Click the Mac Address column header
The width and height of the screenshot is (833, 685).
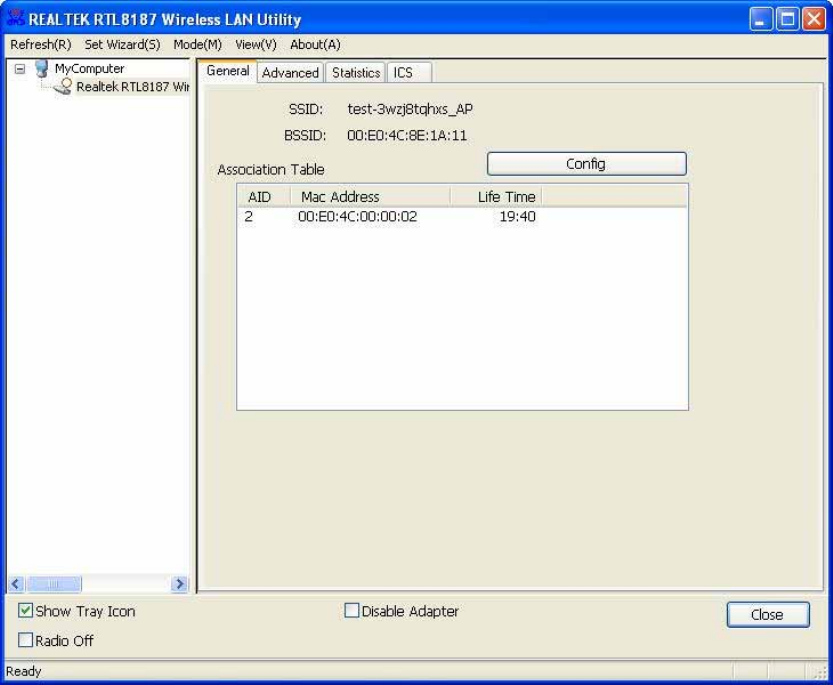click(x=370, y=197)
